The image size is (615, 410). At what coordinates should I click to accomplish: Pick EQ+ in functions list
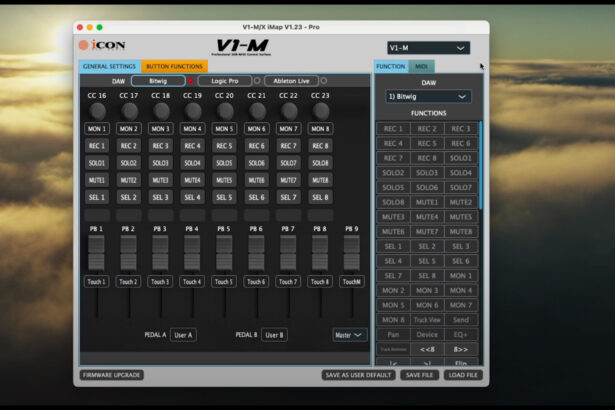(x=461, y=335)
